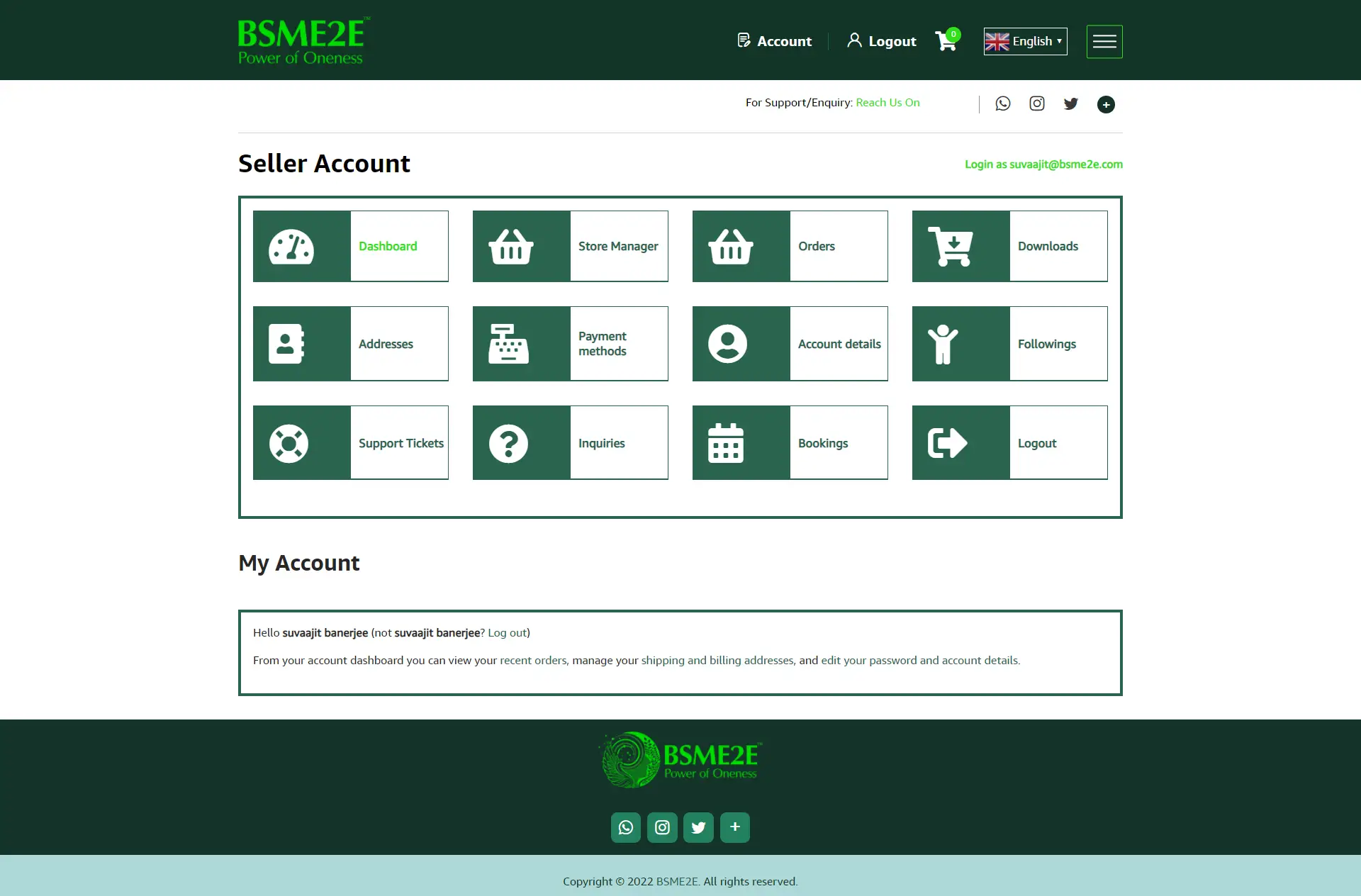Select Account in the top navigation
1361x896 pixels.
pyautogui.click(x=773, y=41)
